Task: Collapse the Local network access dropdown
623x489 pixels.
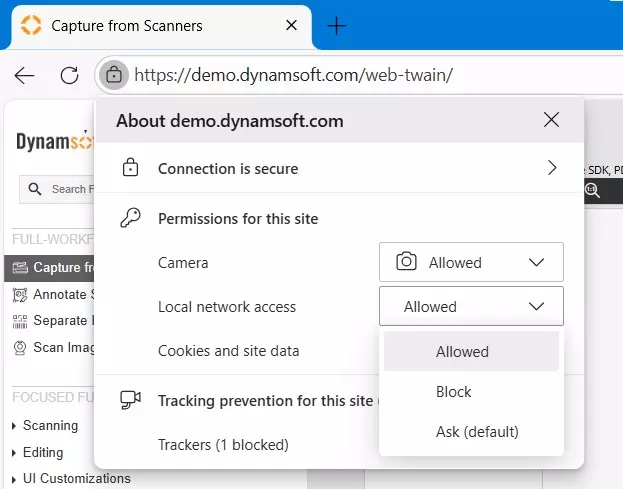Action: click(471, 306)
